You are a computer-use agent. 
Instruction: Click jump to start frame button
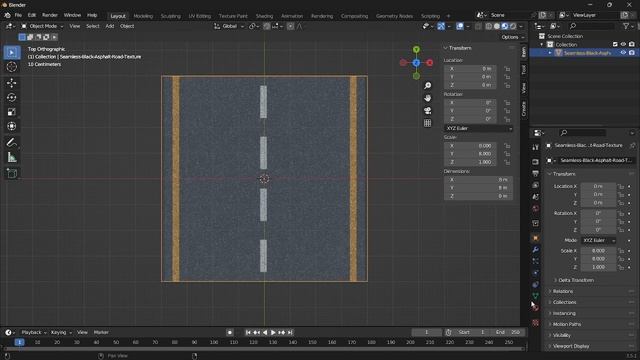(x=248, y=333)
